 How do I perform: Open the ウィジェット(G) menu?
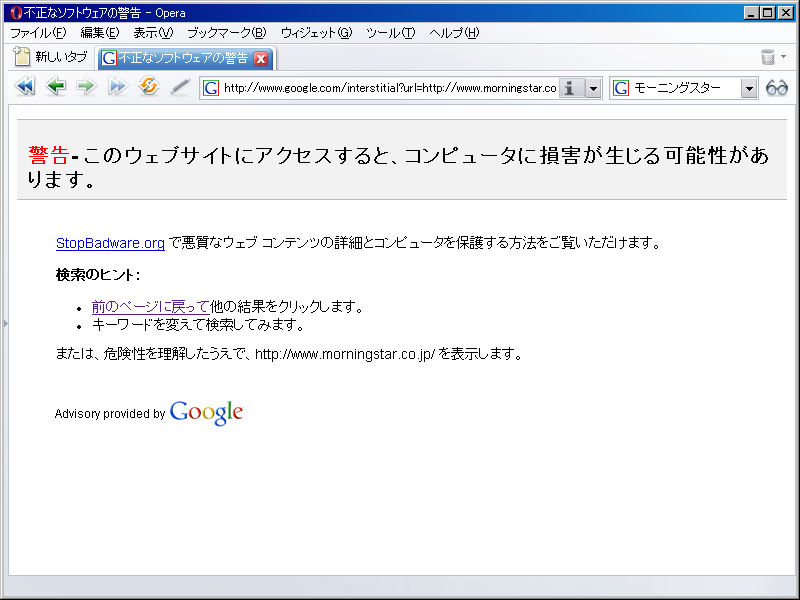316,33
